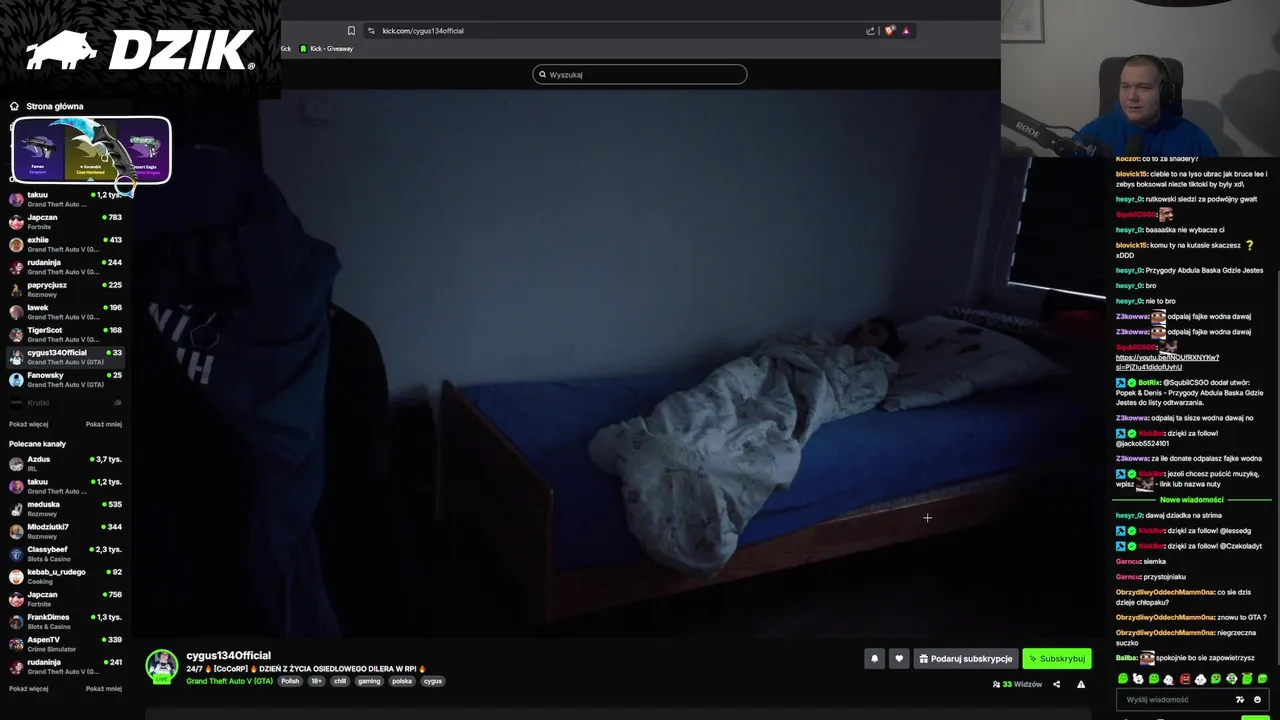Click the gaming tag
The height and width of the screenshot is (720, 1280).
(370, 681)
